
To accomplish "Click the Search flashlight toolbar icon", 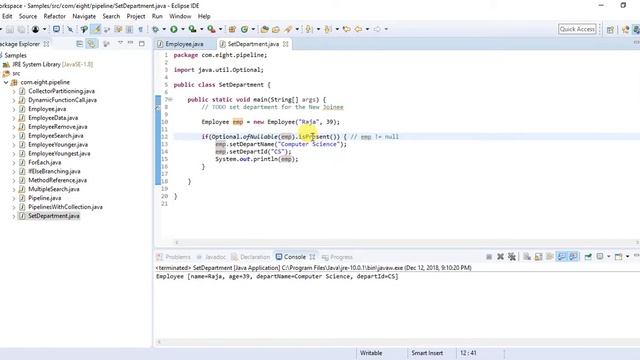I will tap(288, 29).
